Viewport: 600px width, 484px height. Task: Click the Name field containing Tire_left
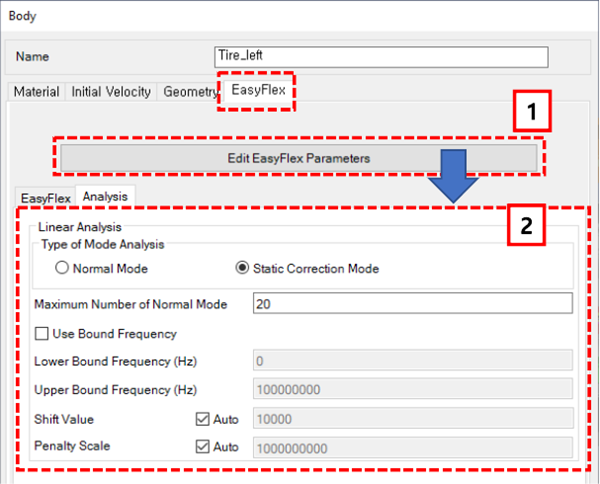(x=381, y=57)
